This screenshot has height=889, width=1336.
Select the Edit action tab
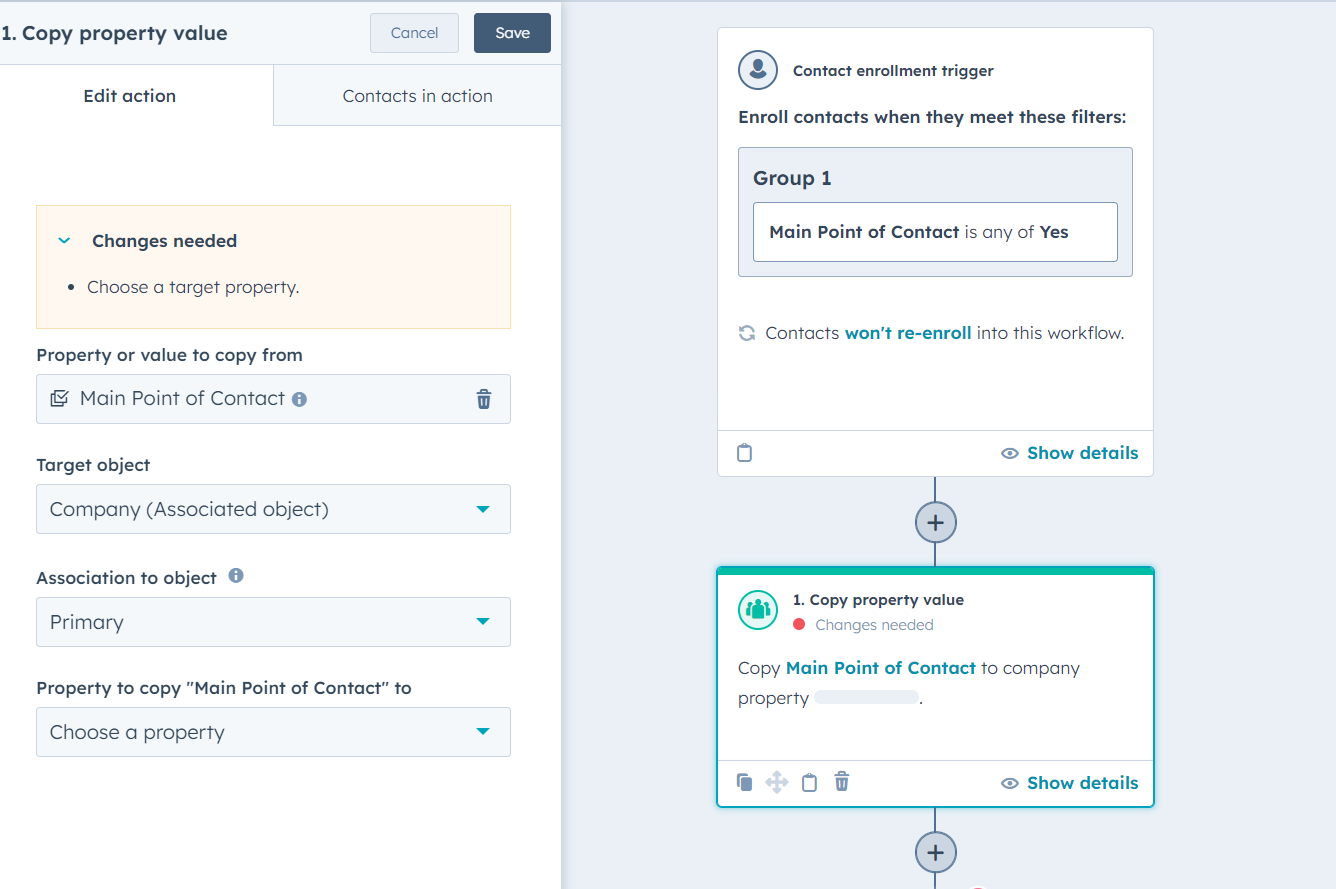(129, 95)
